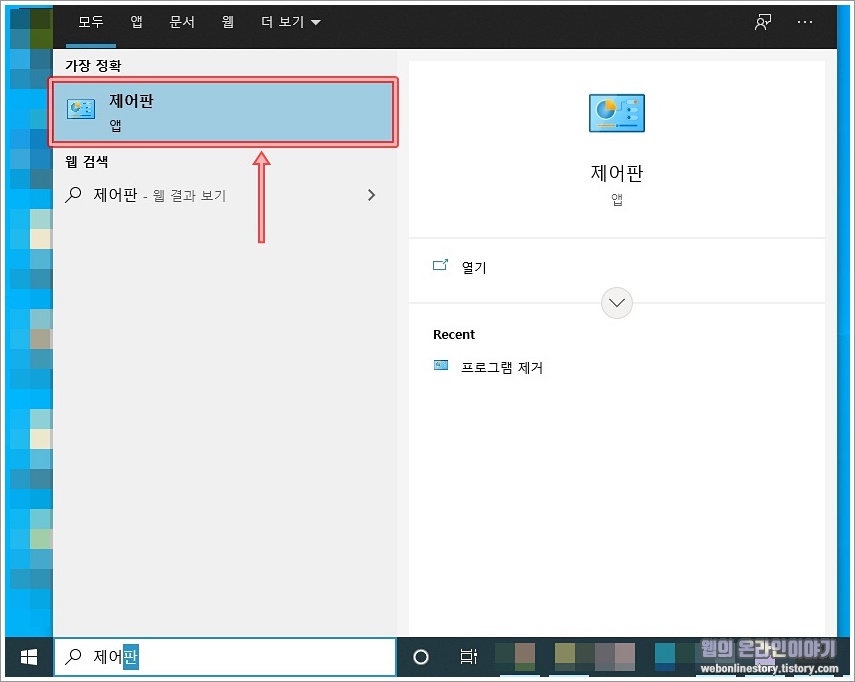Click the 제어판 web results entry
Image resolution: width=855 pixels, height=682 pixels.
click(x=224, y=195)
